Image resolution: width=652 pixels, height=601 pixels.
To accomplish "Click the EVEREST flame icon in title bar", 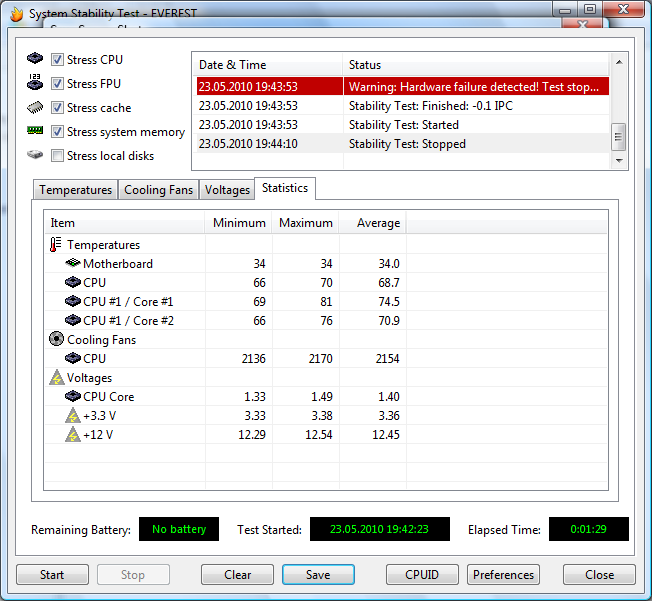I will tap(16, 14).
